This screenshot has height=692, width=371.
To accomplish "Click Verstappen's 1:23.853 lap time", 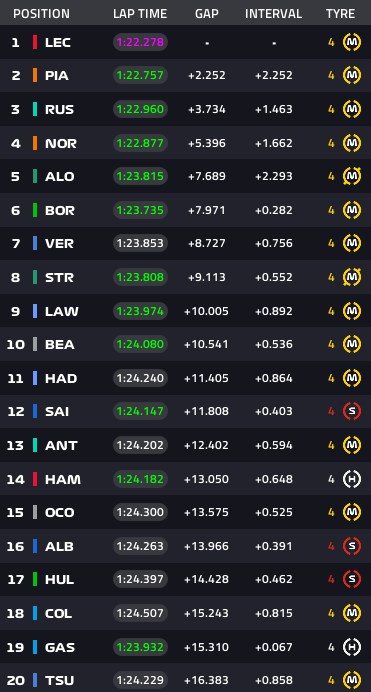I will 140,243.
